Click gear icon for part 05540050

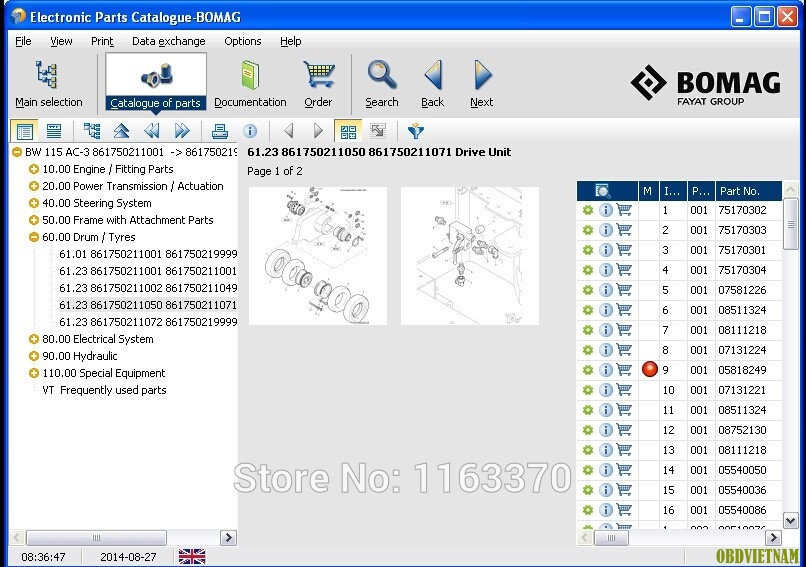[x=588, y=470]
